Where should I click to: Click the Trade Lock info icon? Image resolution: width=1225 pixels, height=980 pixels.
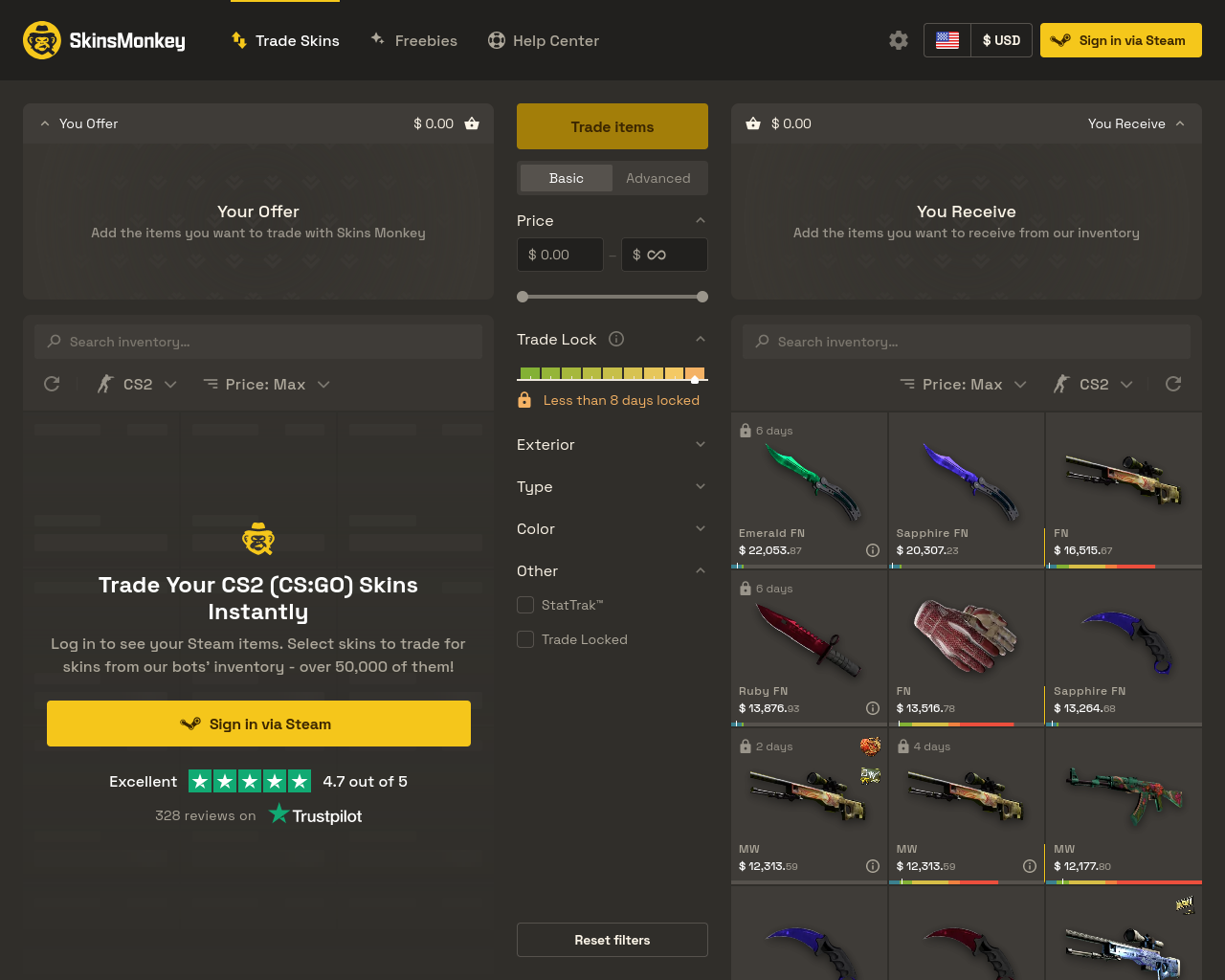click(x=616, y=339)
